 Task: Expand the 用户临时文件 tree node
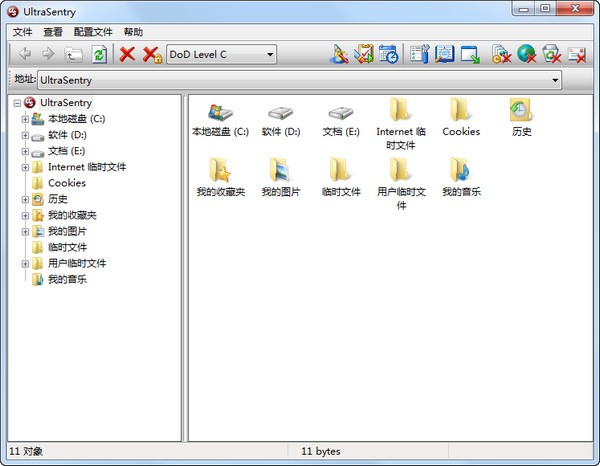click(25, 264)
